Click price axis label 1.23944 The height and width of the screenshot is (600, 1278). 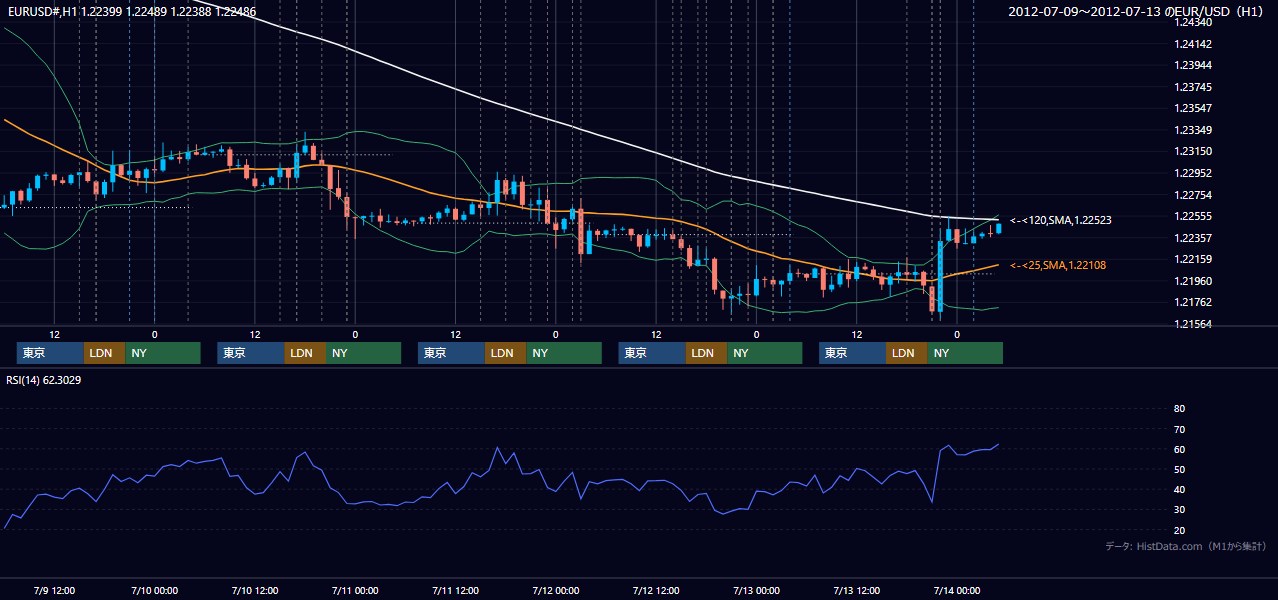(1192, 65)
